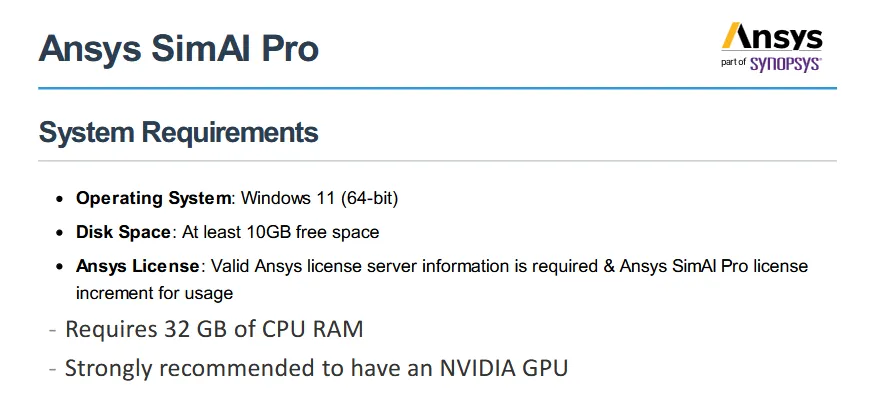884x401 pixels.
Task: Click the At least 10GB free space text
Action: tap(280, 232)
